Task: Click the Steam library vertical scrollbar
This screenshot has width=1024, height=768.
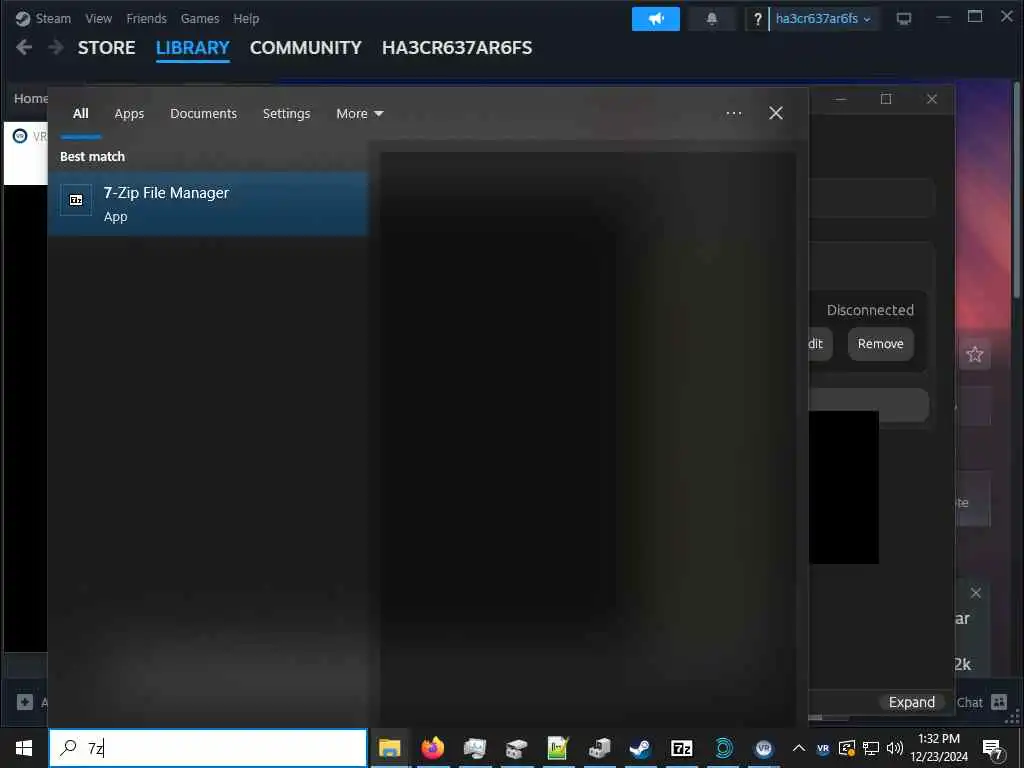Action: pos(1017,189)
